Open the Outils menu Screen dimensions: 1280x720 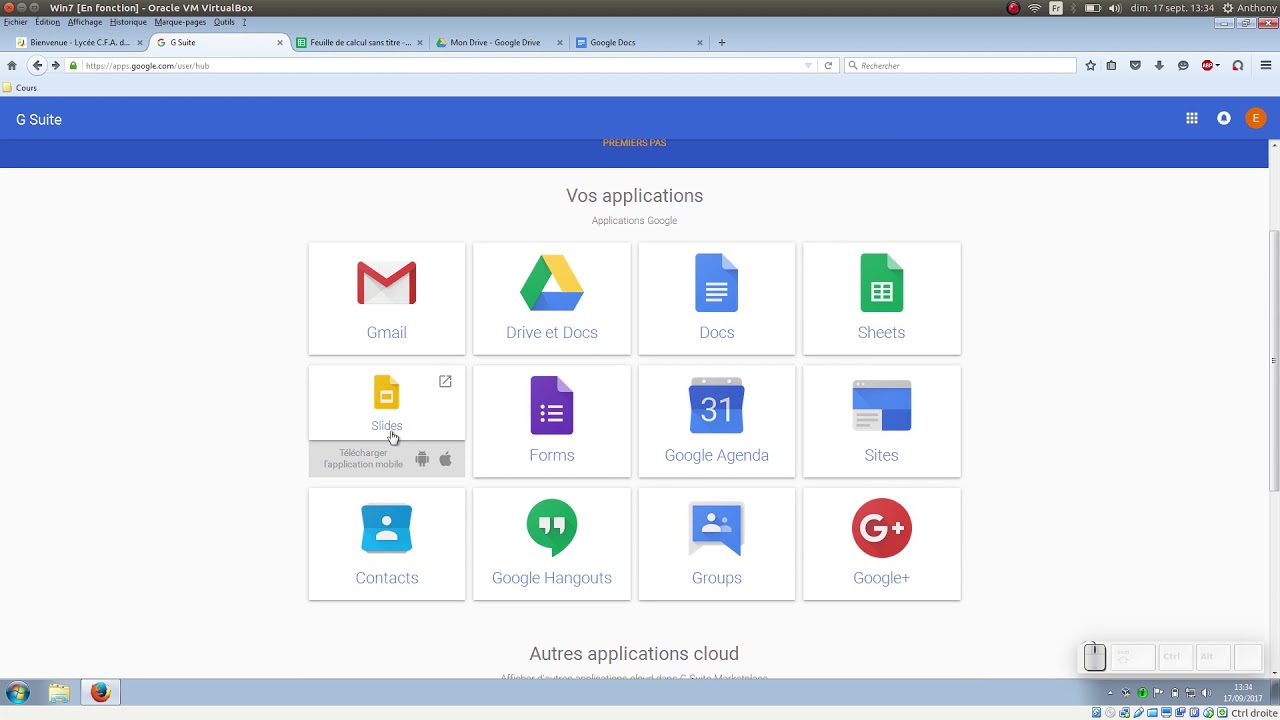pos(224,22)
